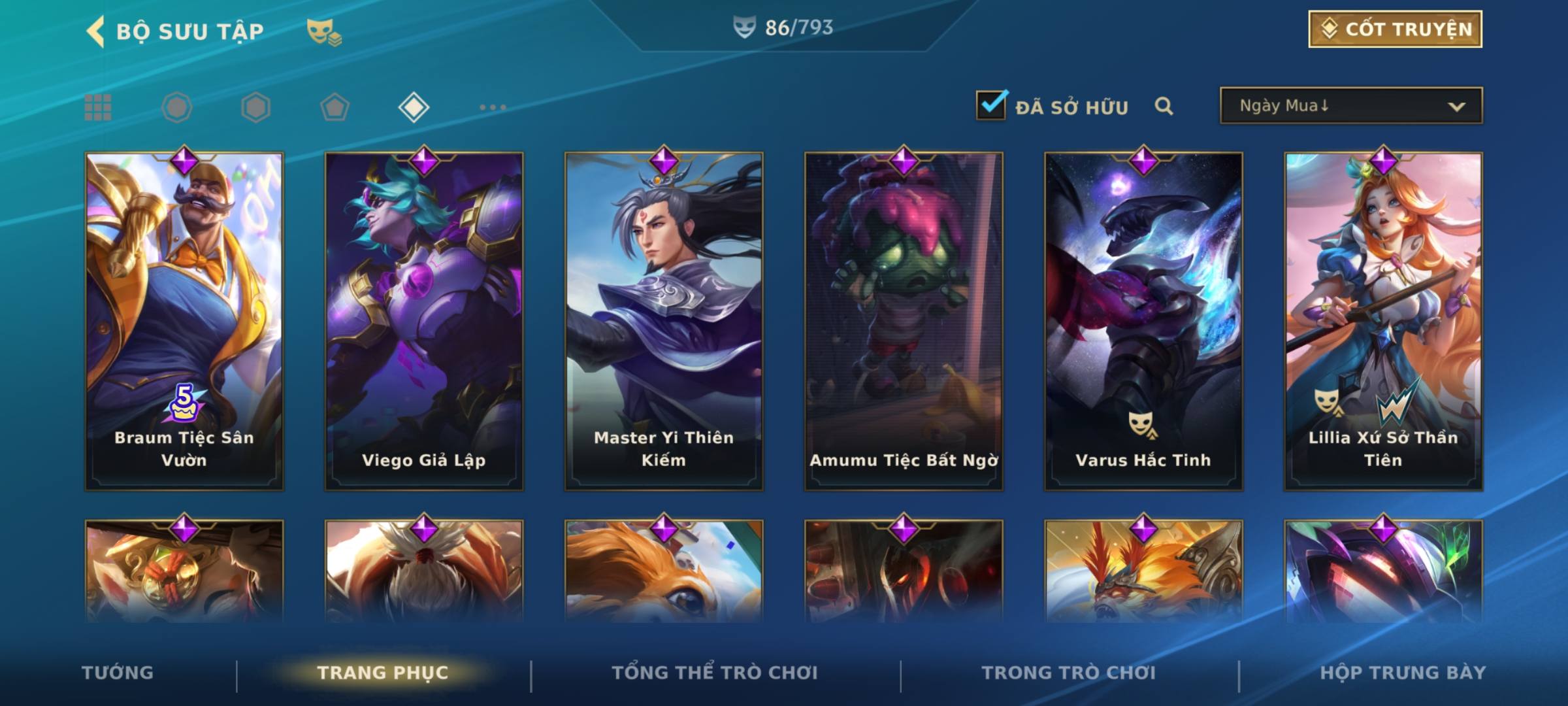Open the golden mask skin shop icon
The width and height of the screenshot is (1568, 706).
click(x=324, y=32)
